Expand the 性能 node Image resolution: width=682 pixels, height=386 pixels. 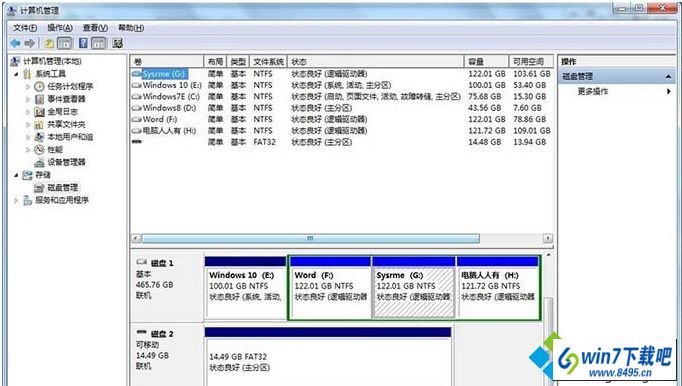tap(28, 150)
